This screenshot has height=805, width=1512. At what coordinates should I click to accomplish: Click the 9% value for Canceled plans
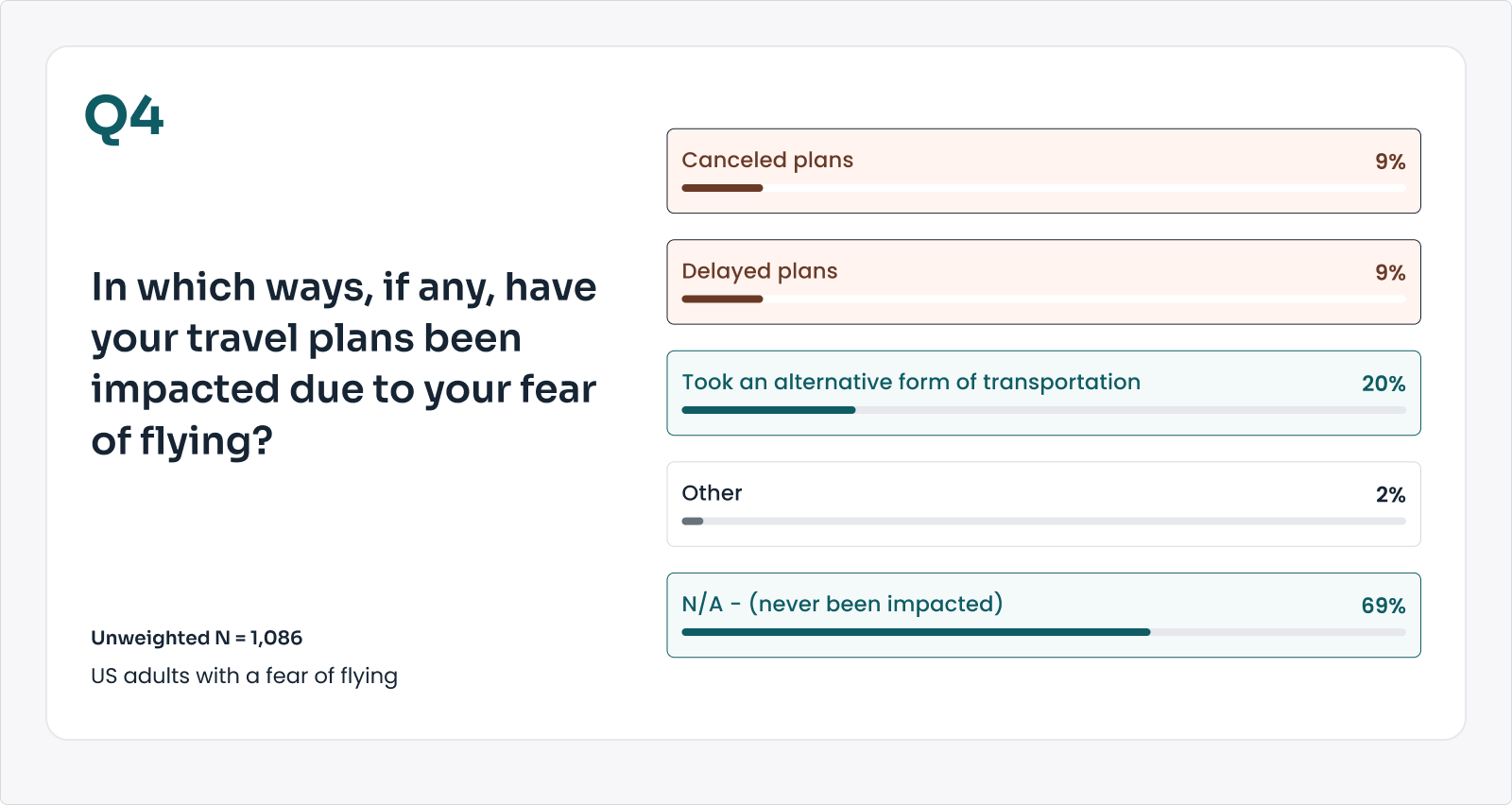[x=1389, y=162]
